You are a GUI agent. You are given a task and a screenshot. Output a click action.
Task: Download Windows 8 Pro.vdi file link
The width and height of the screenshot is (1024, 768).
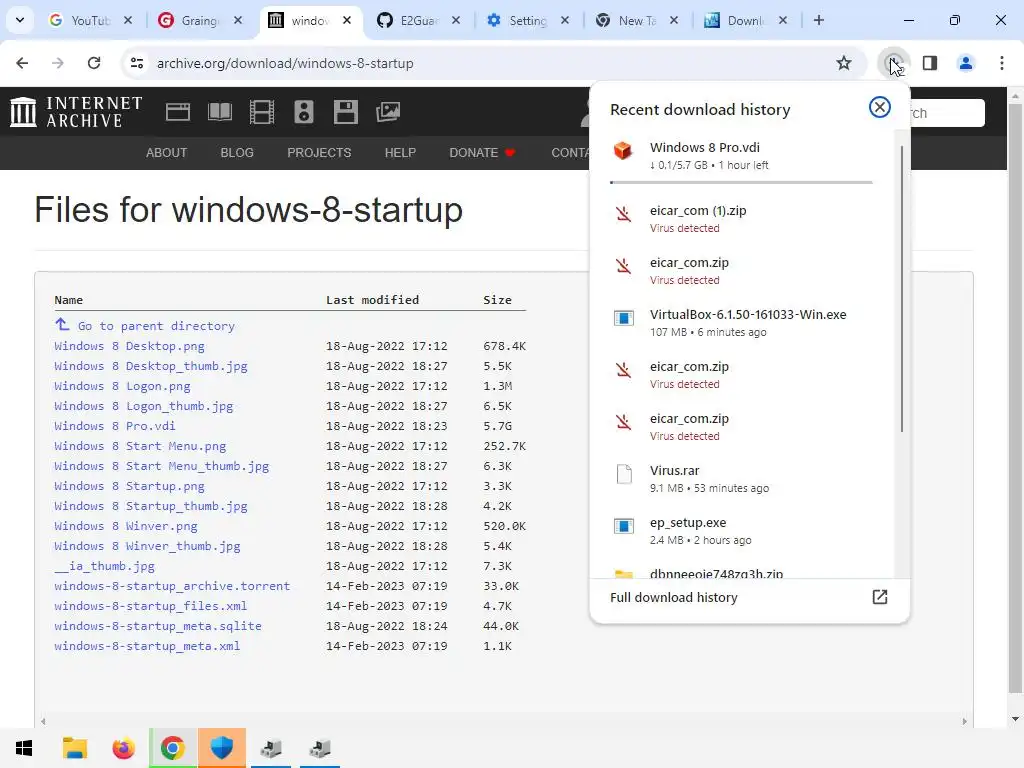click(115, 426)
